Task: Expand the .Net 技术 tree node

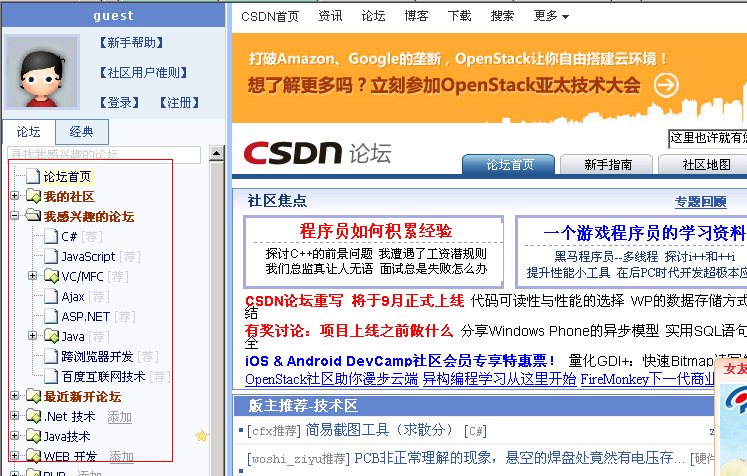Action: (14, 415)
